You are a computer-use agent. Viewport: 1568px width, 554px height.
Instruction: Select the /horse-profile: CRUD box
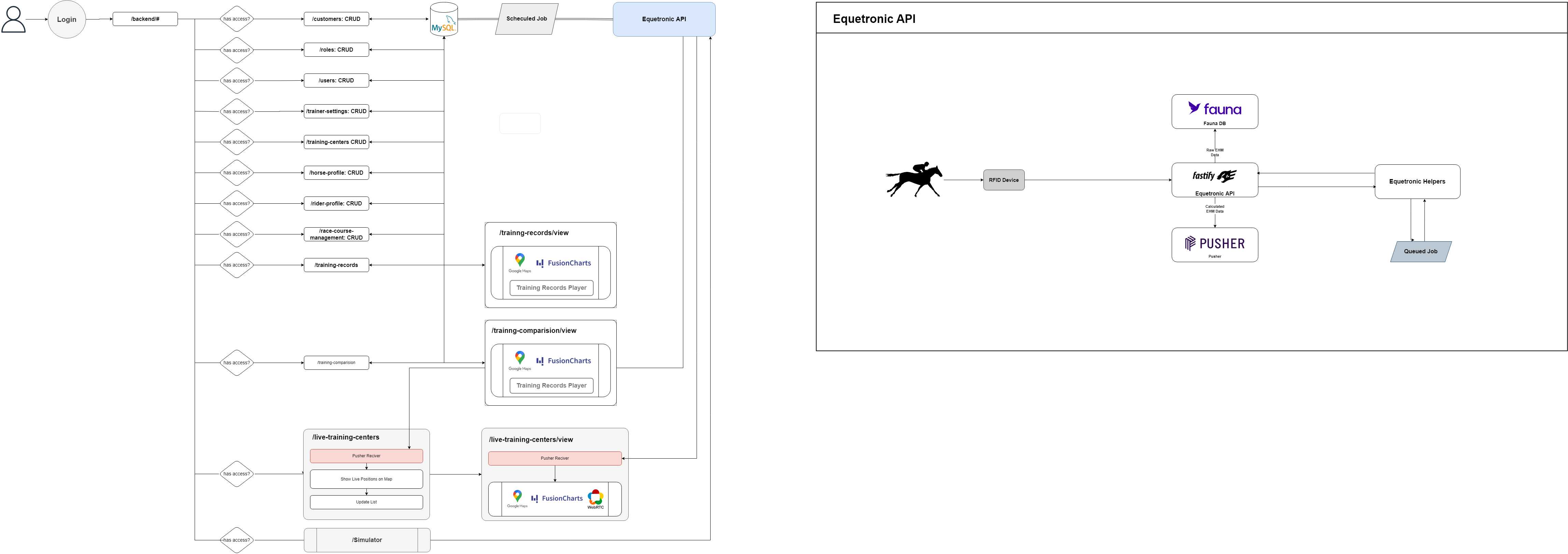[x=336, y=173]
